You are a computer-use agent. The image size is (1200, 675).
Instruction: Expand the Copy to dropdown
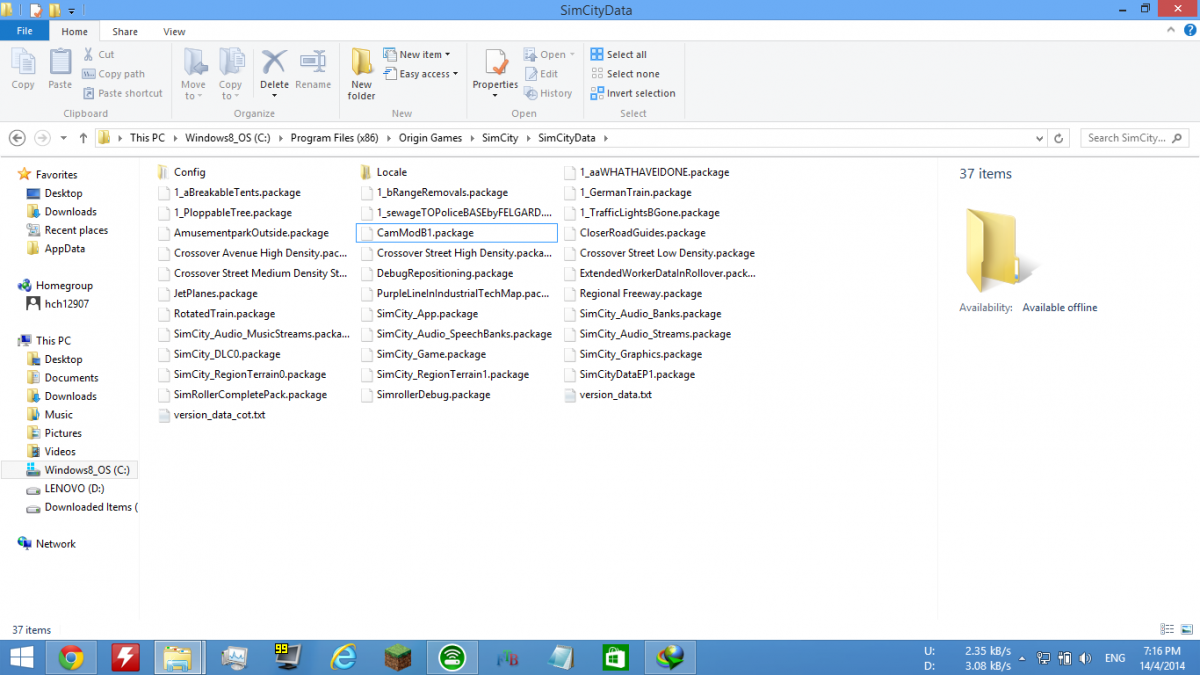click(x=231, y=90)
